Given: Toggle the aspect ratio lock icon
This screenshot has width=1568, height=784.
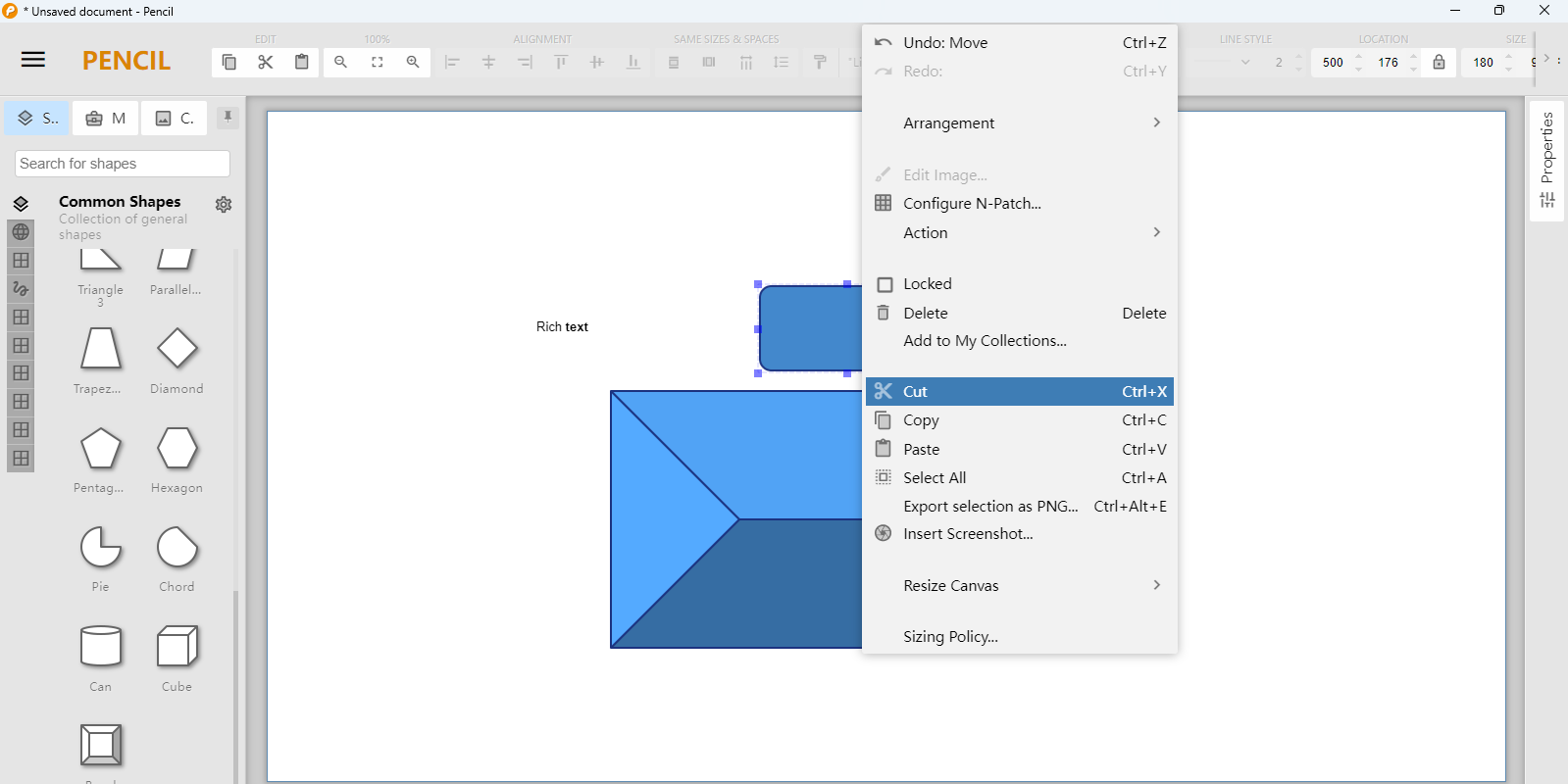Looking at the screenshot, I should (x=1439, y=62).
